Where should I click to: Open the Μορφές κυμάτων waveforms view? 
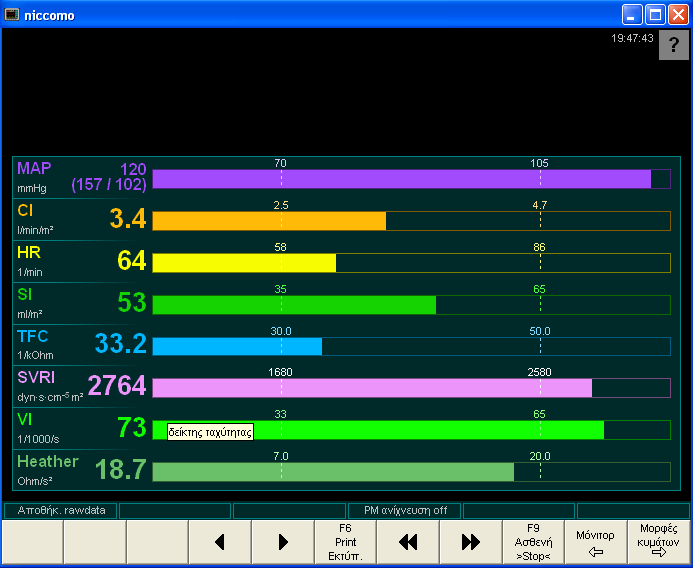659,542
